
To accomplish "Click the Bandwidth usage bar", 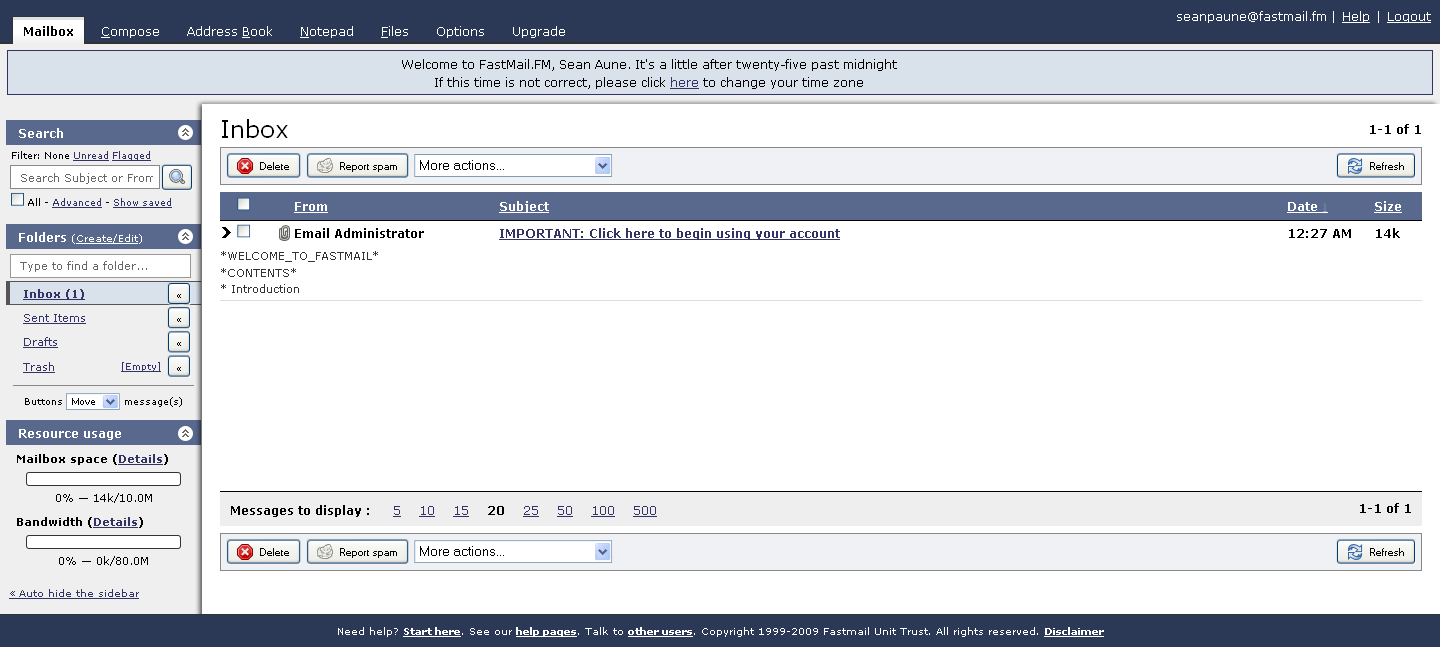I will click(x=103, y=542).
